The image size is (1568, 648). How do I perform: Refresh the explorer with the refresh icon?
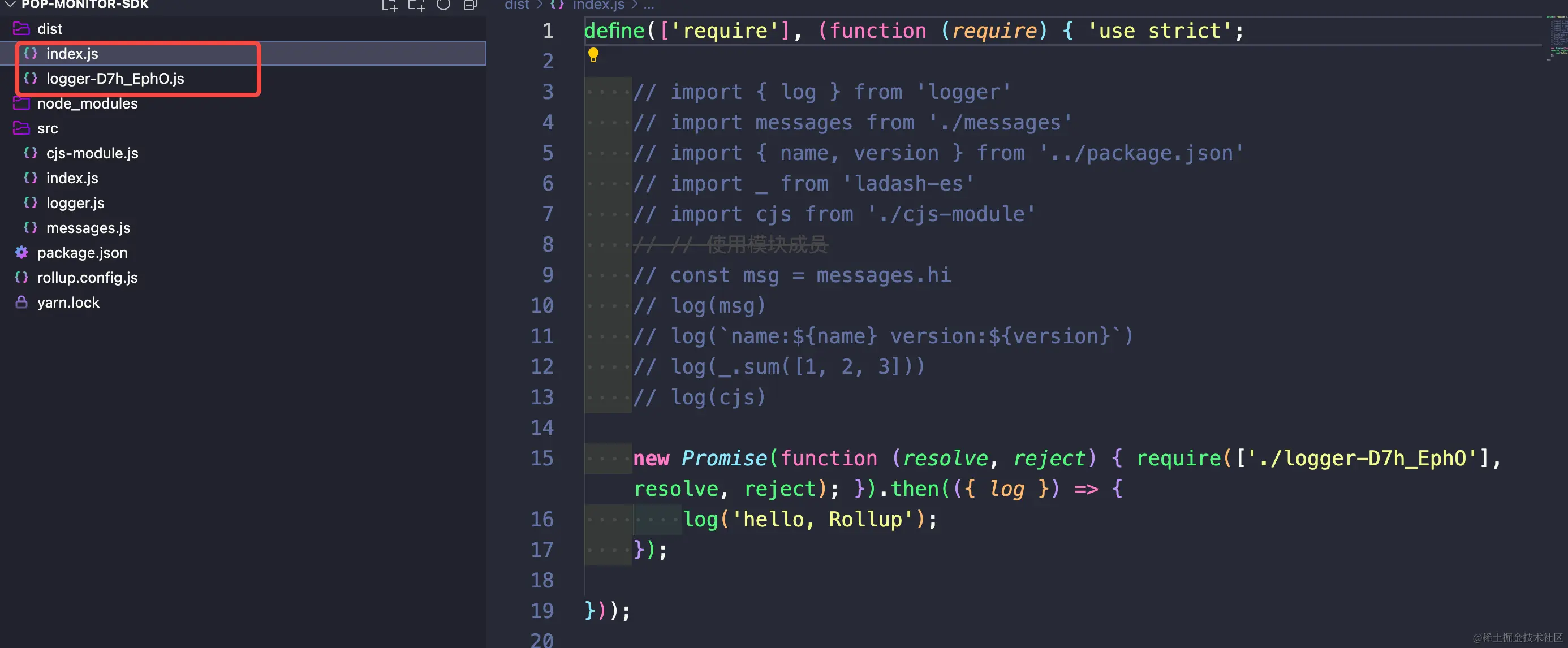click(x=443, y=6)
